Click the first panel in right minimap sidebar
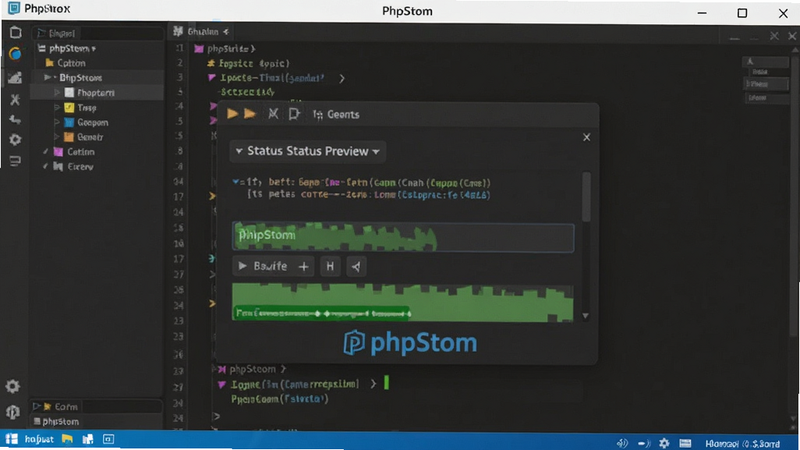The height and width of the screenshot is (450, 800). (765, 62)
